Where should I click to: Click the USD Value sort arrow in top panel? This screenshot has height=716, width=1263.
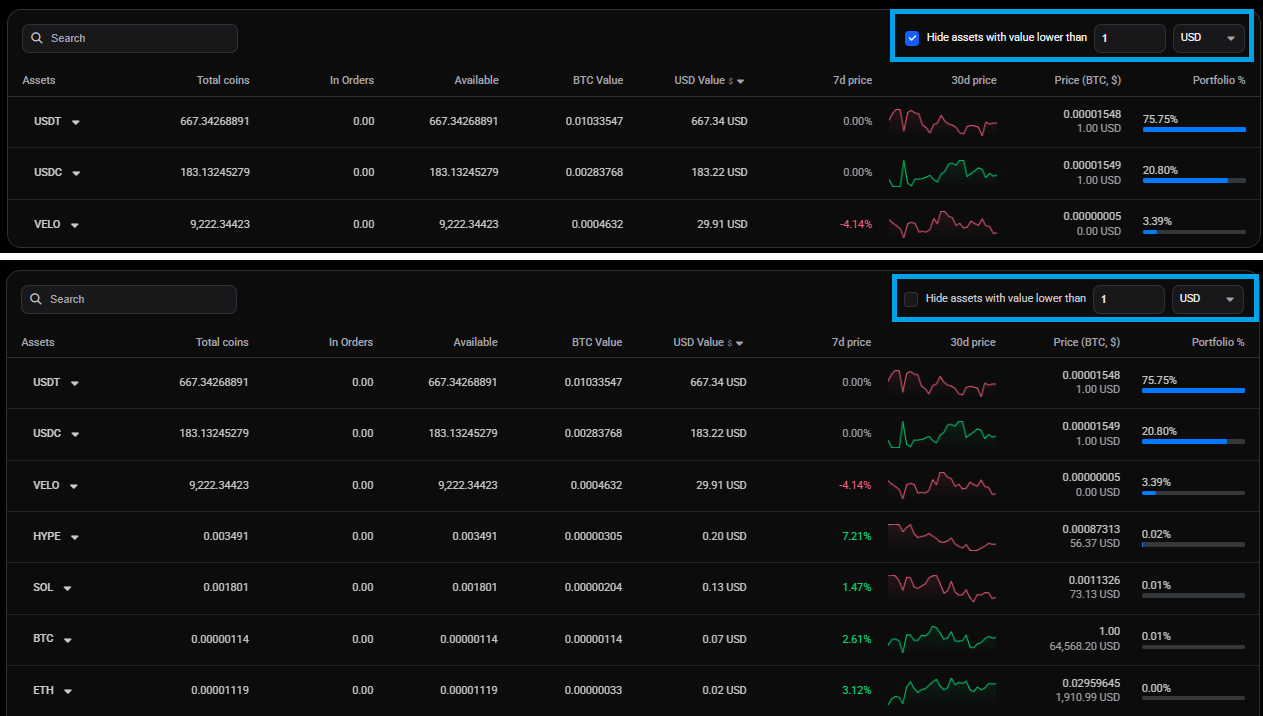click(740, 81)
